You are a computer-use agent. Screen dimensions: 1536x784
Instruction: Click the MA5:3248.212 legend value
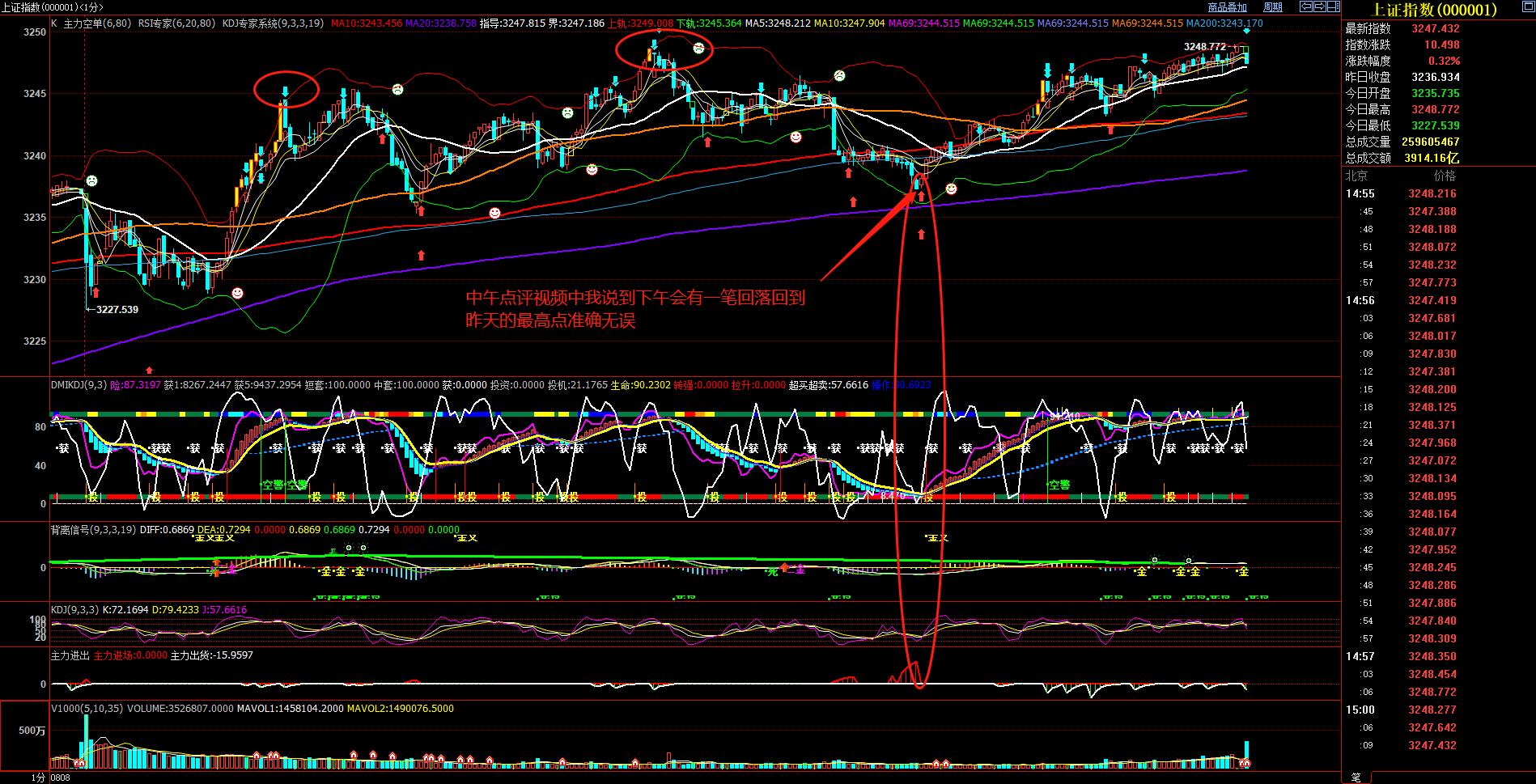point(778,23)
